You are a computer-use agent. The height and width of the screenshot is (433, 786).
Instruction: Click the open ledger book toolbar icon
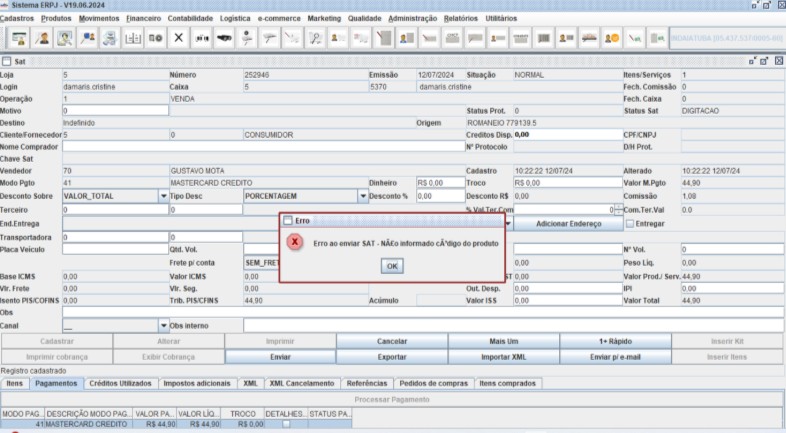133,38
